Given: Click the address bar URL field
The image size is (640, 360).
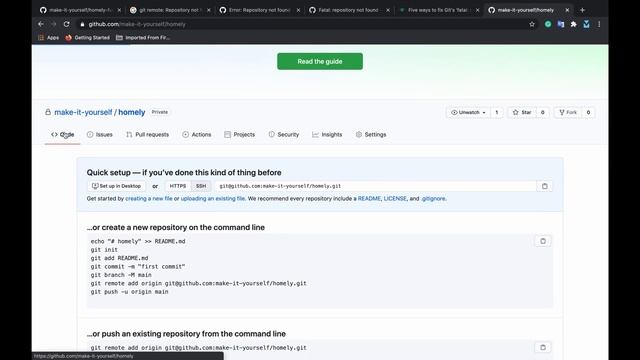Looking at the screenshot, I should click(302, 24).
